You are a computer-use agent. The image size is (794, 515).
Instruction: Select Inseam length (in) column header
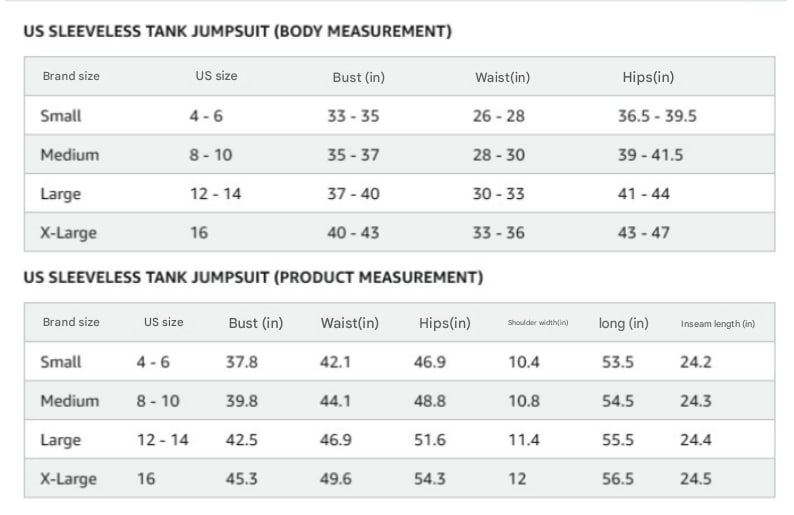(x=718, y=324)
